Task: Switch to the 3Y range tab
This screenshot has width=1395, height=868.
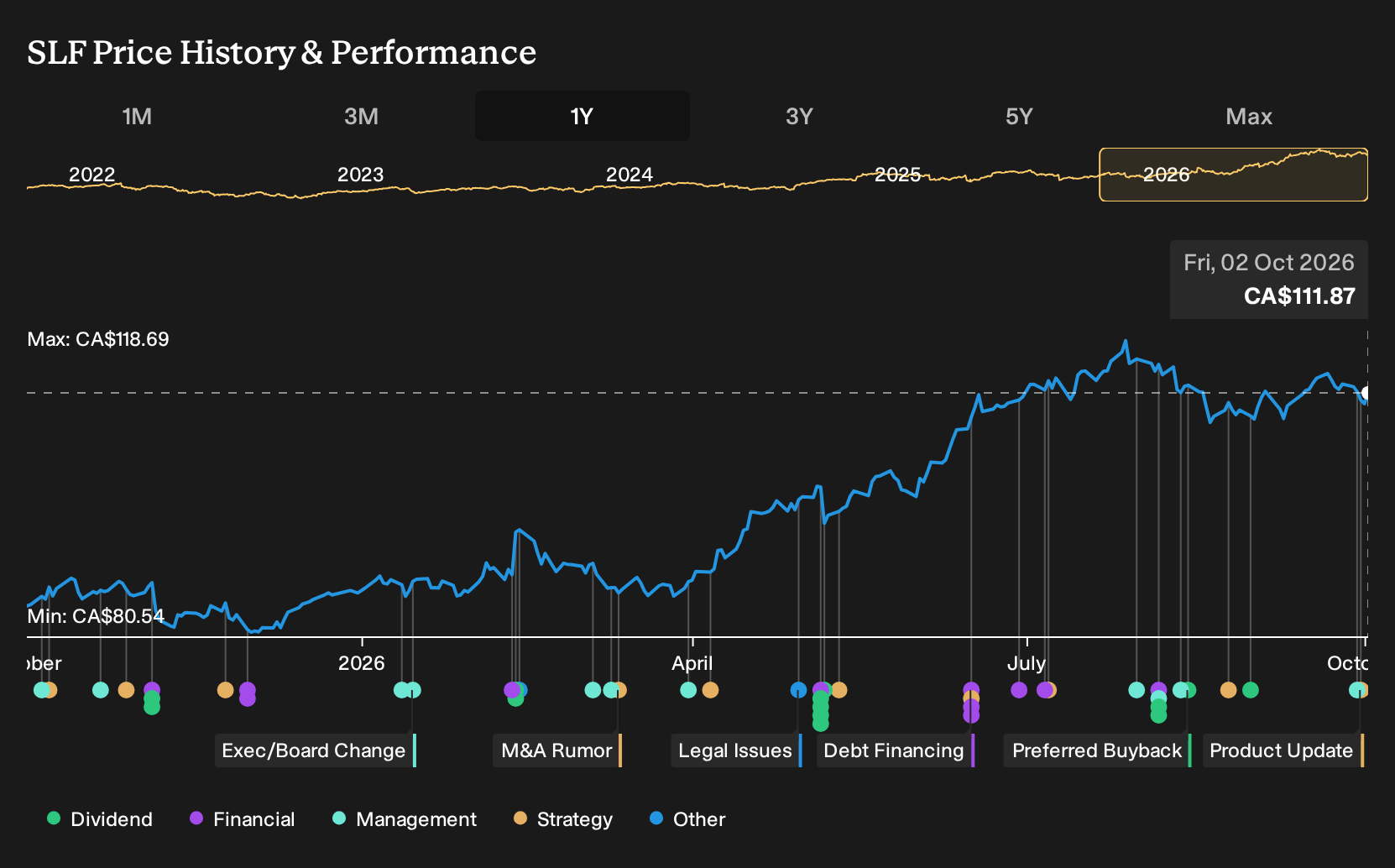Action: click(x=799, y=116)
